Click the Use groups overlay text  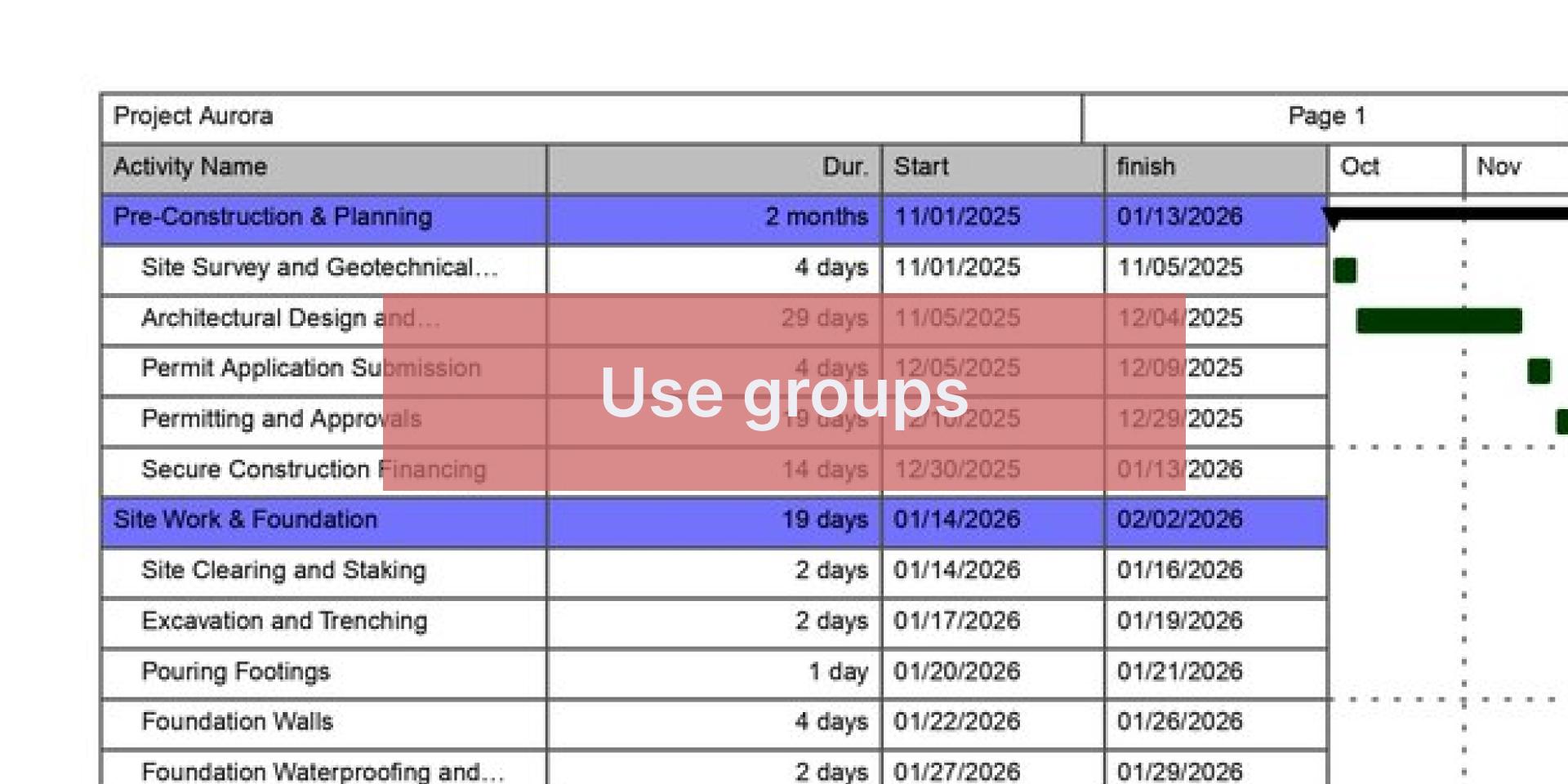click(784, 393)
